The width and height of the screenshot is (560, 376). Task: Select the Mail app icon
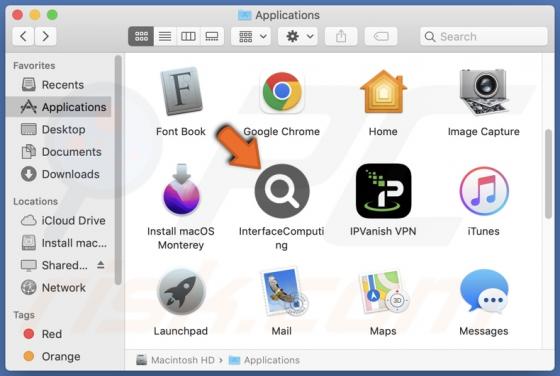[x=284, y=291]
